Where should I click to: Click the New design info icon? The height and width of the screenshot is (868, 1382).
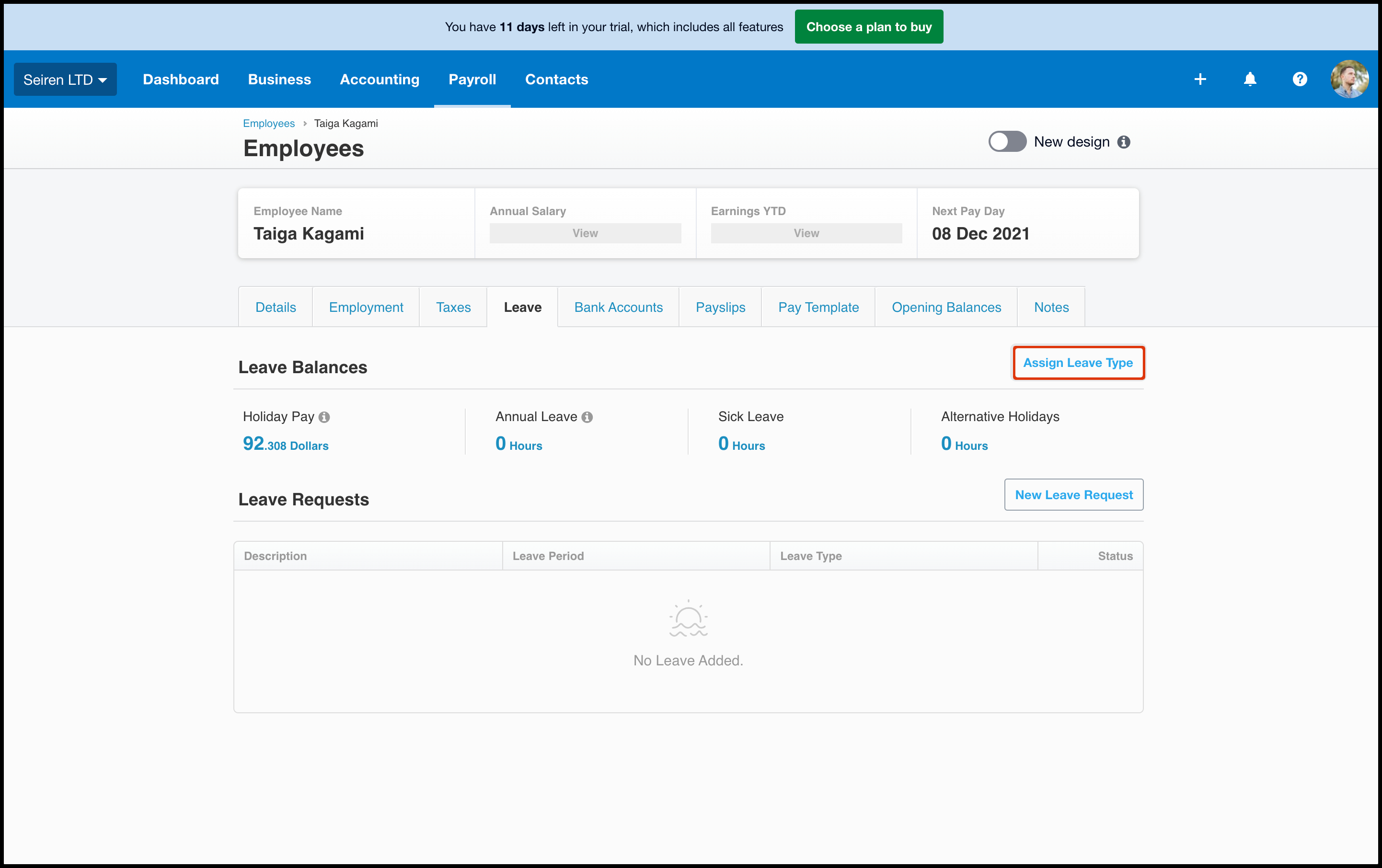click(x=1124, y=142)
